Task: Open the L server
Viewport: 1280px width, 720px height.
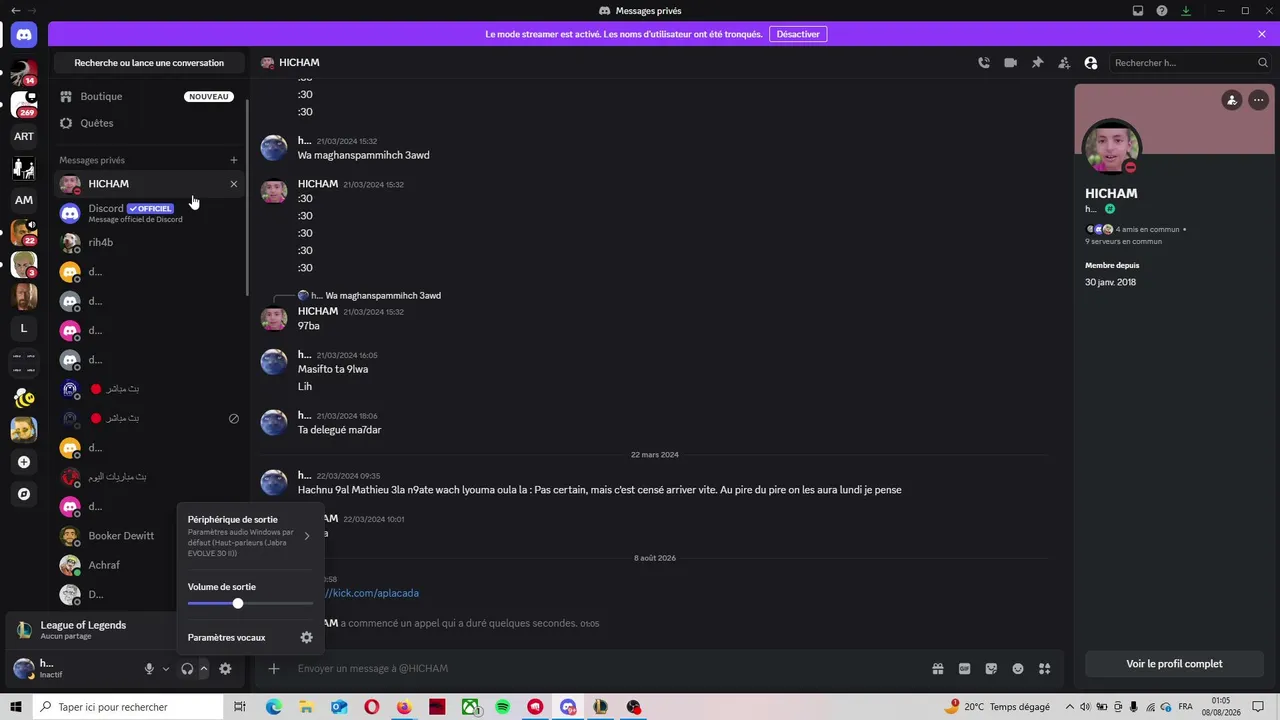Action: tap(24, 328)
